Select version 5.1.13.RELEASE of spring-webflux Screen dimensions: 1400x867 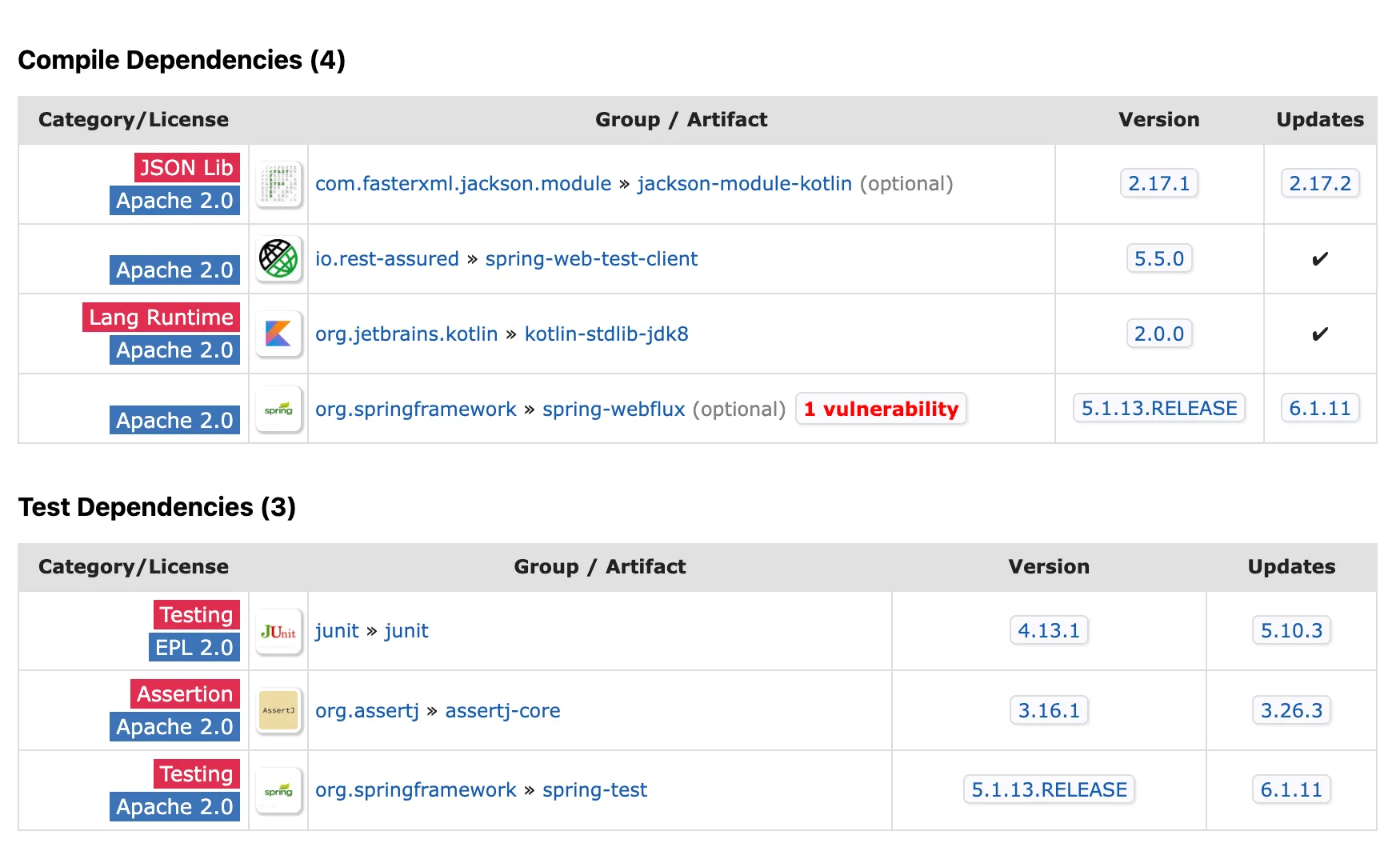tap(1158, 409)
